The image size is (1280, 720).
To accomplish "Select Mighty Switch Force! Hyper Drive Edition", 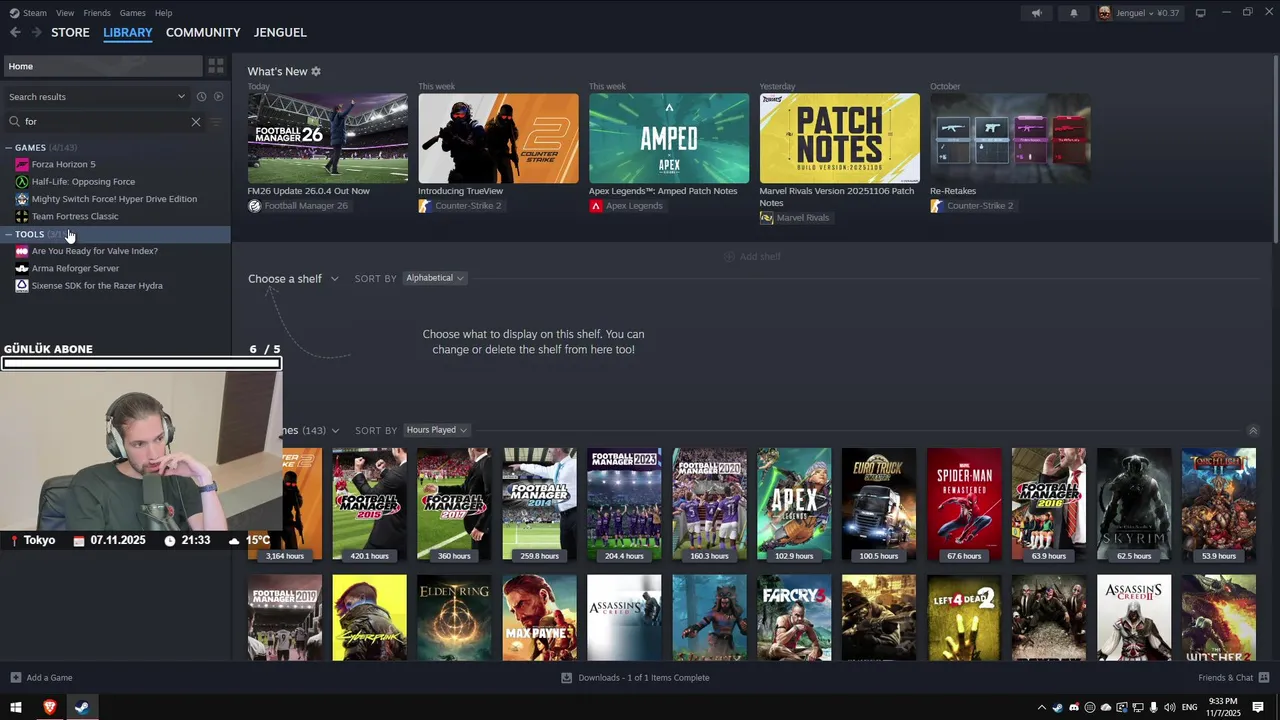I will coord(116,199).
